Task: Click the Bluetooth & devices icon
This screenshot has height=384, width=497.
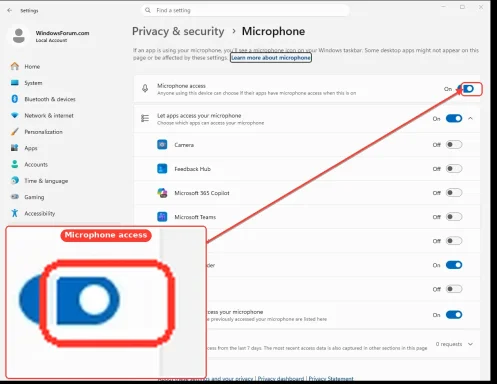Action: click(15, 99)
